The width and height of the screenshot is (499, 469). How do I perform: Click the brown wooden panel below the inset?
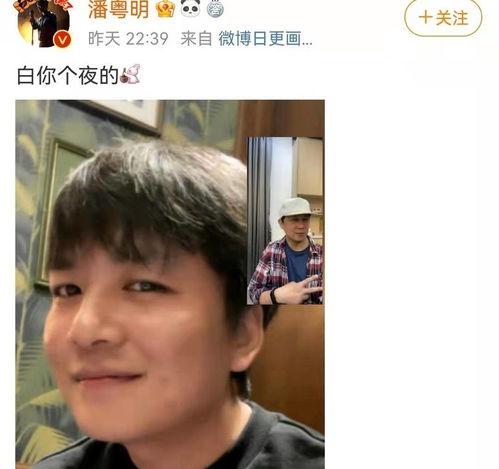pos(291,367)
